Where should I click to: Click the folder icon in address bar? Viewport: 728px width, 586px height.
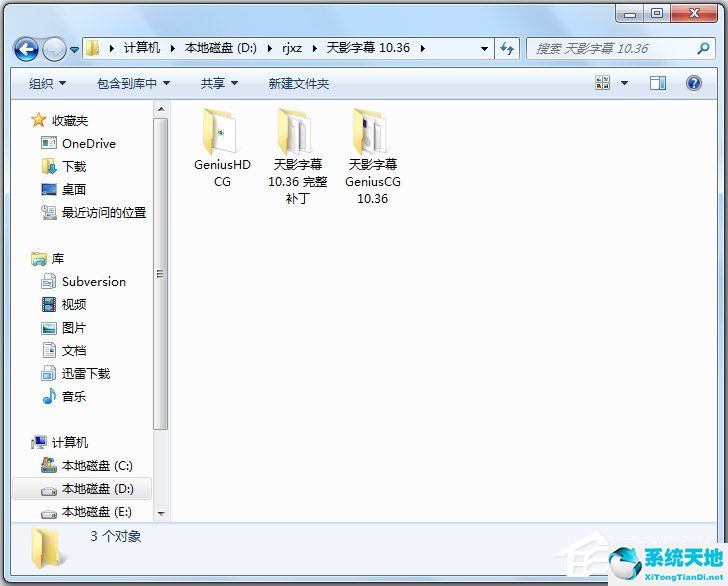pyautogui.click(x=93, y=48)
